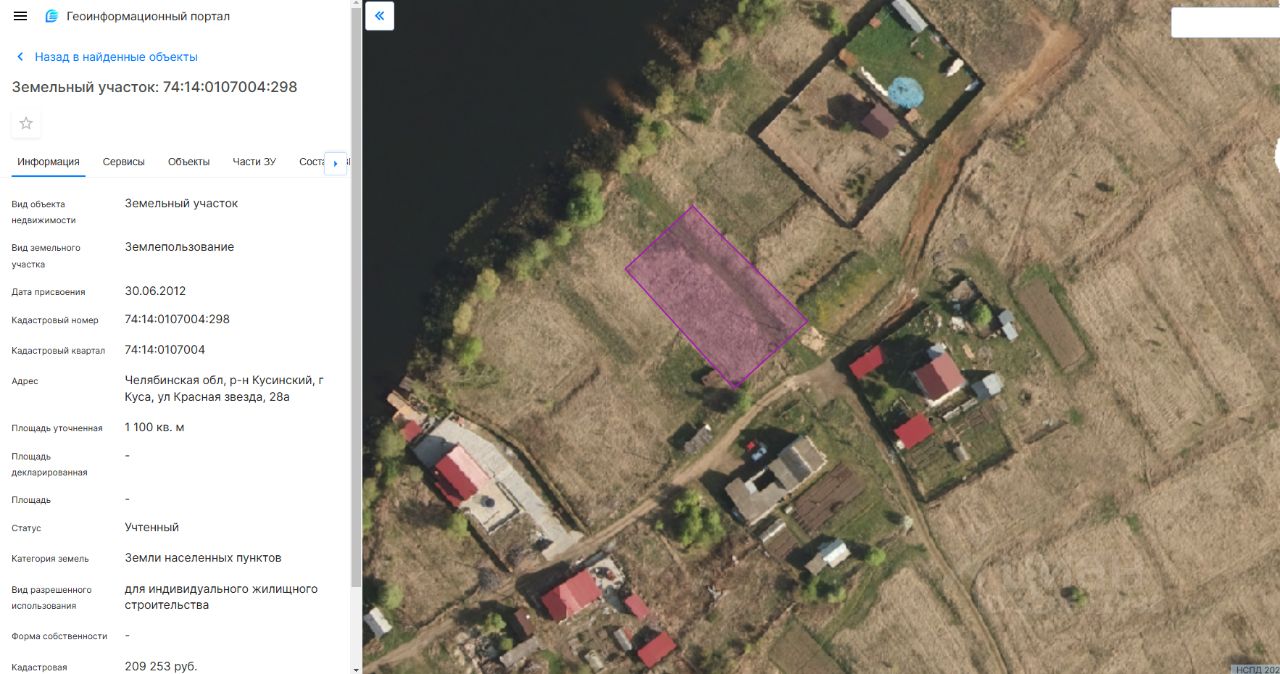This screenshot has width=1280, height=674.
Task: Switch to the Сервисы tab
Action: tap(124, 162)
